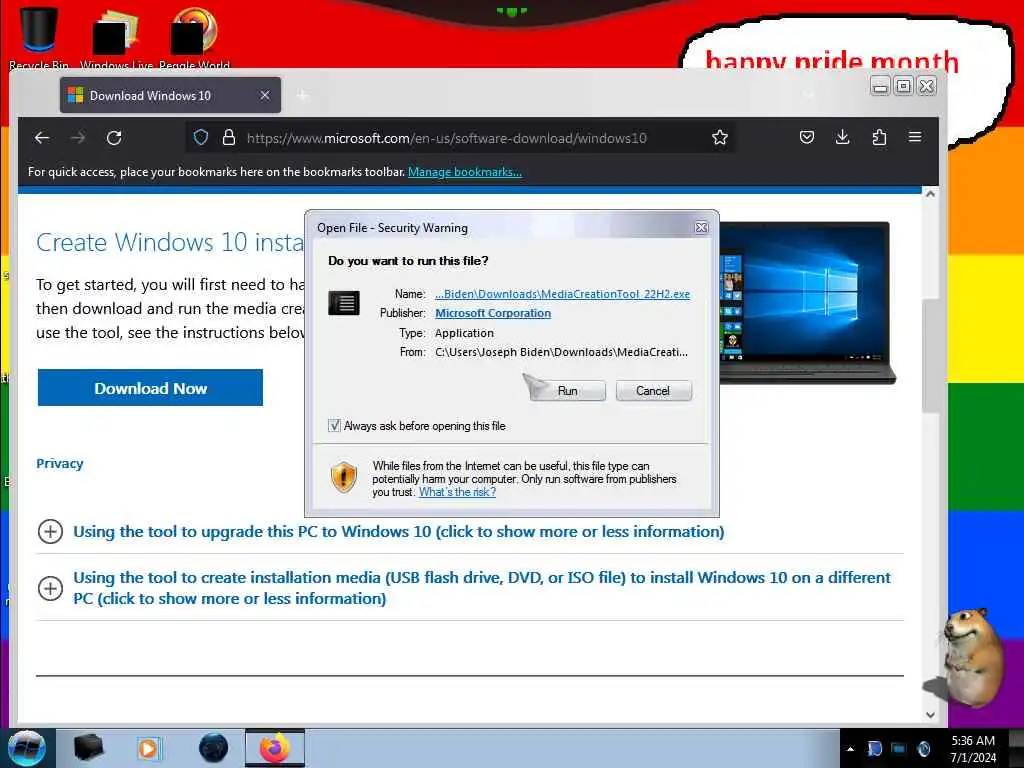Screen dimensions: 1024x768
Task: Click the security shield warning icon
Action: 344,477
